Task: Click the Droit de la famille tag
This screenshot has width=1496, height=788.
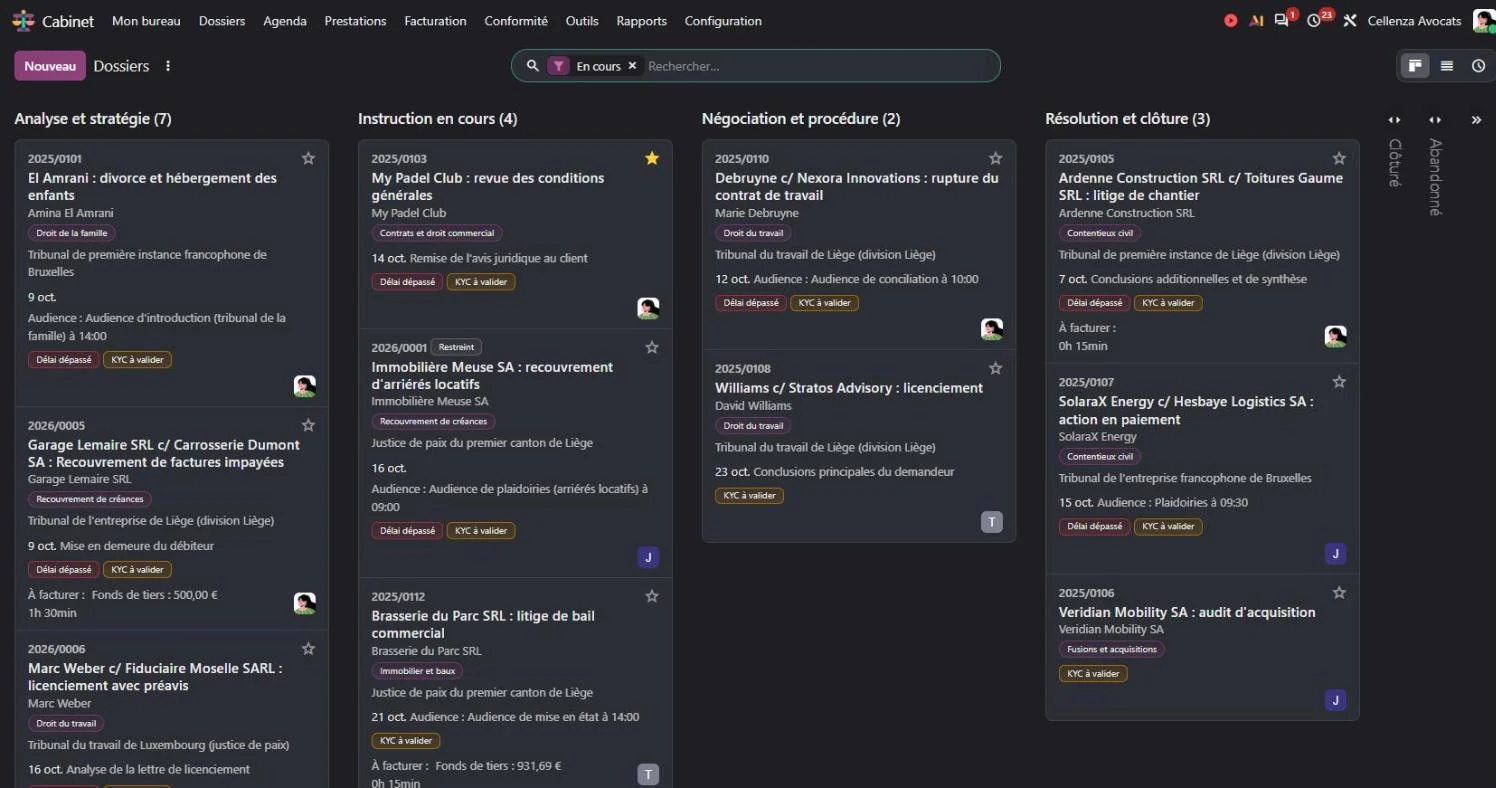Action: pos(72,233)
